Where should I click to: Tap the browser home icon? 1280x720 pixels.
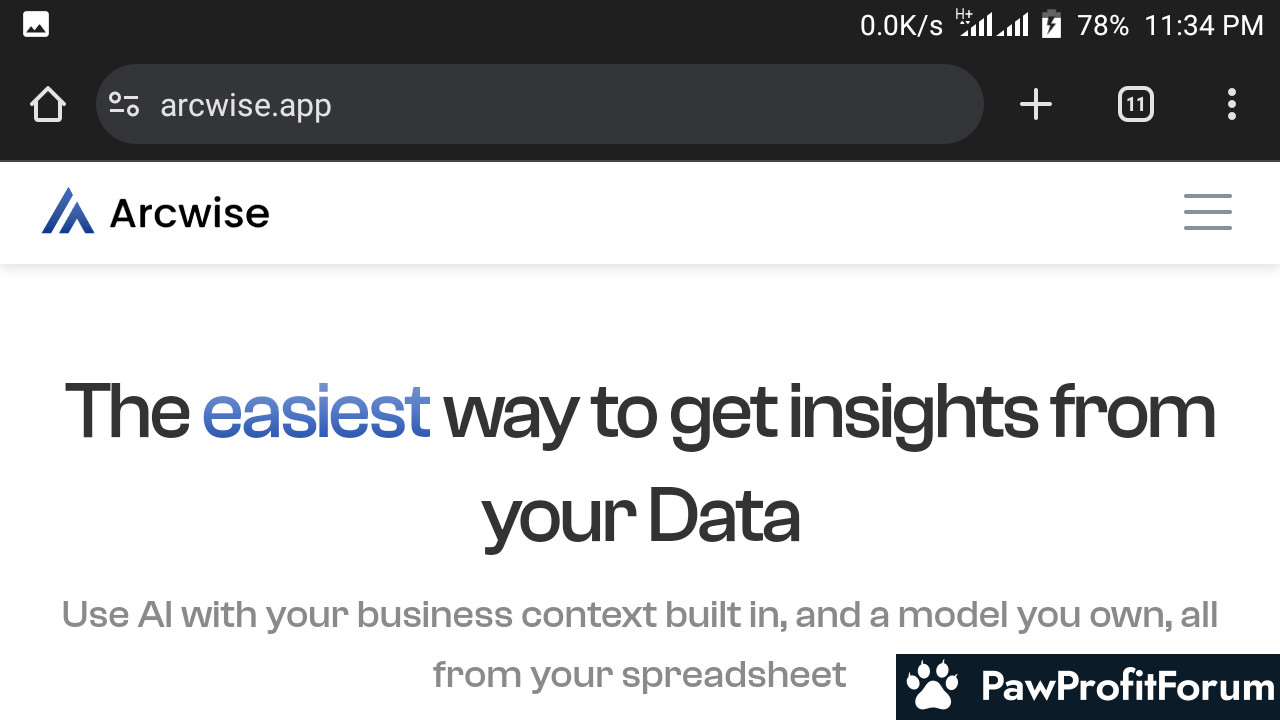pos(47,104)
